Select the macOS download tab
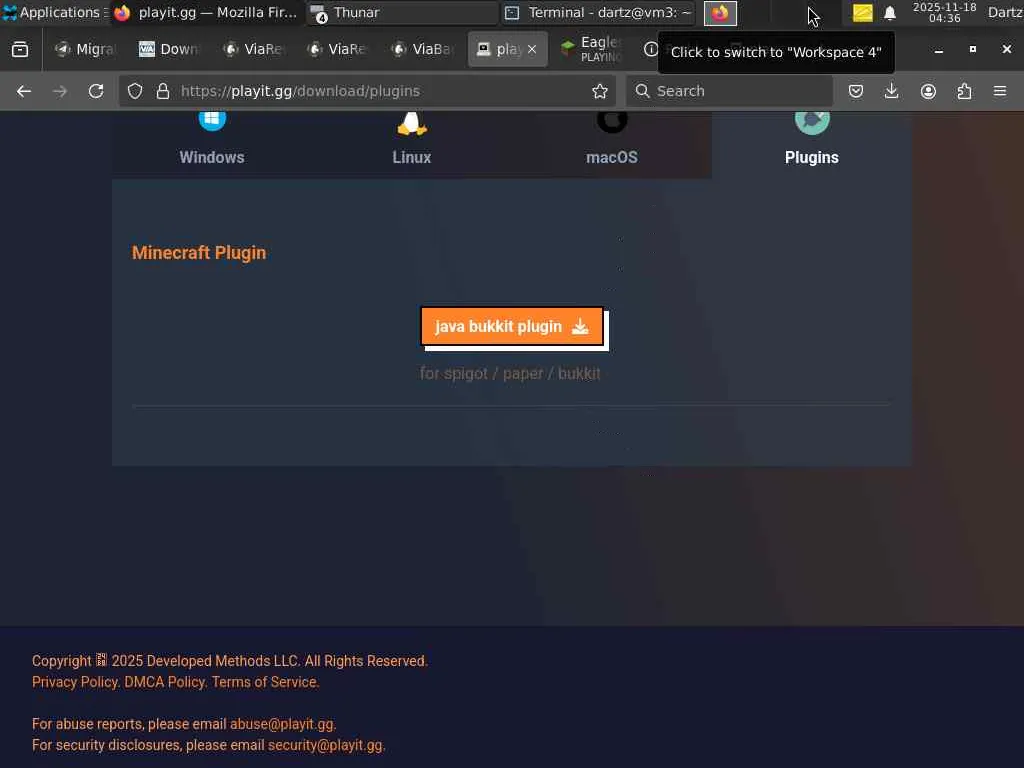 [x=611, y=144]
